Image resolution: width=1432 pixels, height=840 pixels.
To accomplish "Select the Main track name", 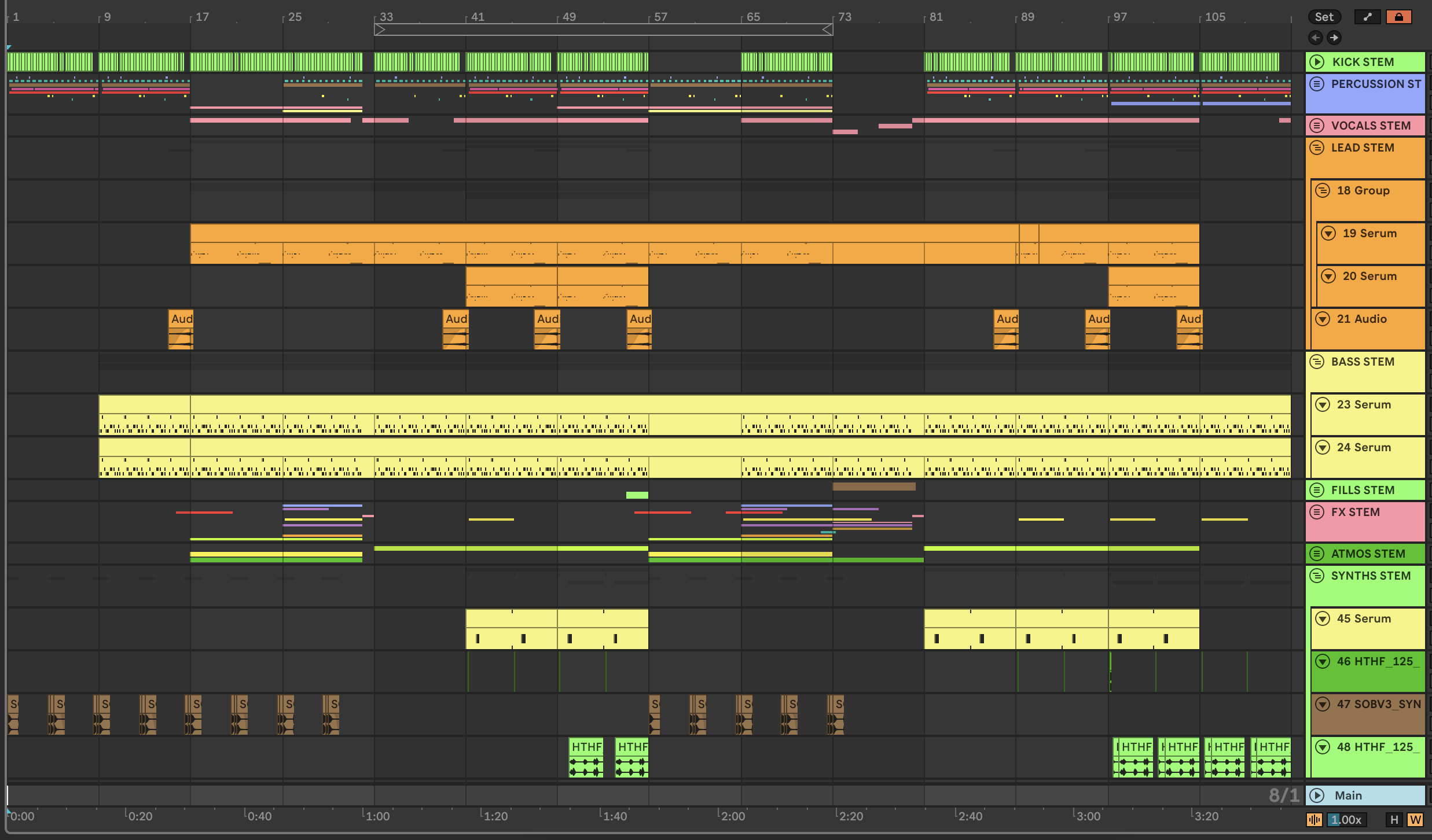I will 1348,795.
